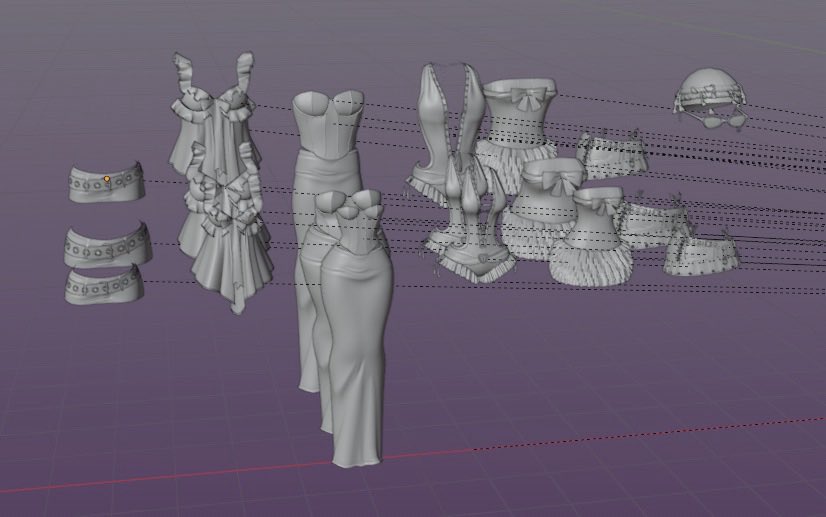
Task: Select the front long corset gown
Action: 356,327
